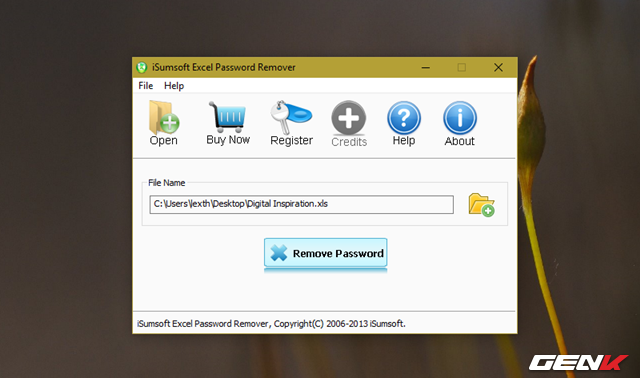Open Help via blue question mark icon
Image resolution: width=640 pixels, height=378 pixels.
pos(404,118)
